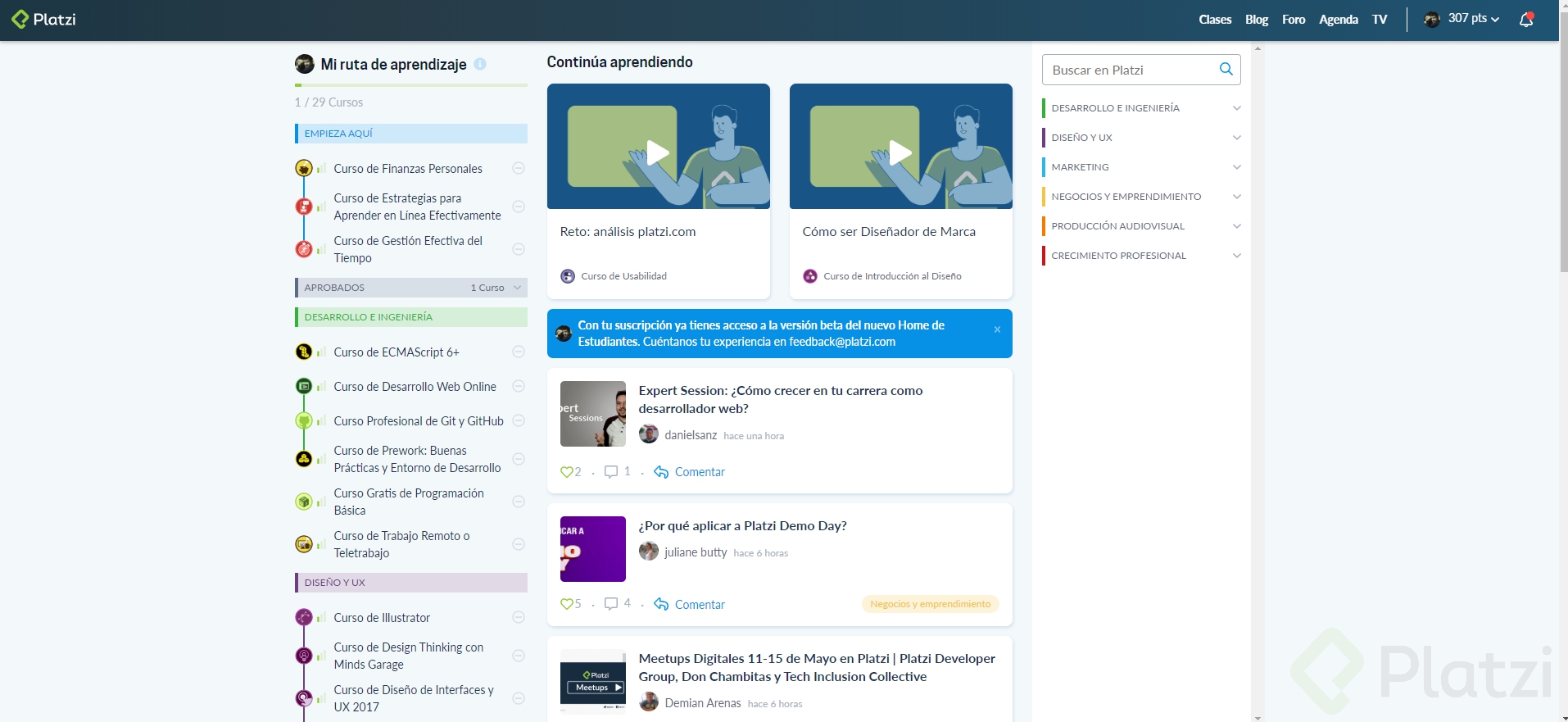1568x722 pixels.
Task: Toggle the minus circle for Curso de Illustrator
Action: pos(519,617)
